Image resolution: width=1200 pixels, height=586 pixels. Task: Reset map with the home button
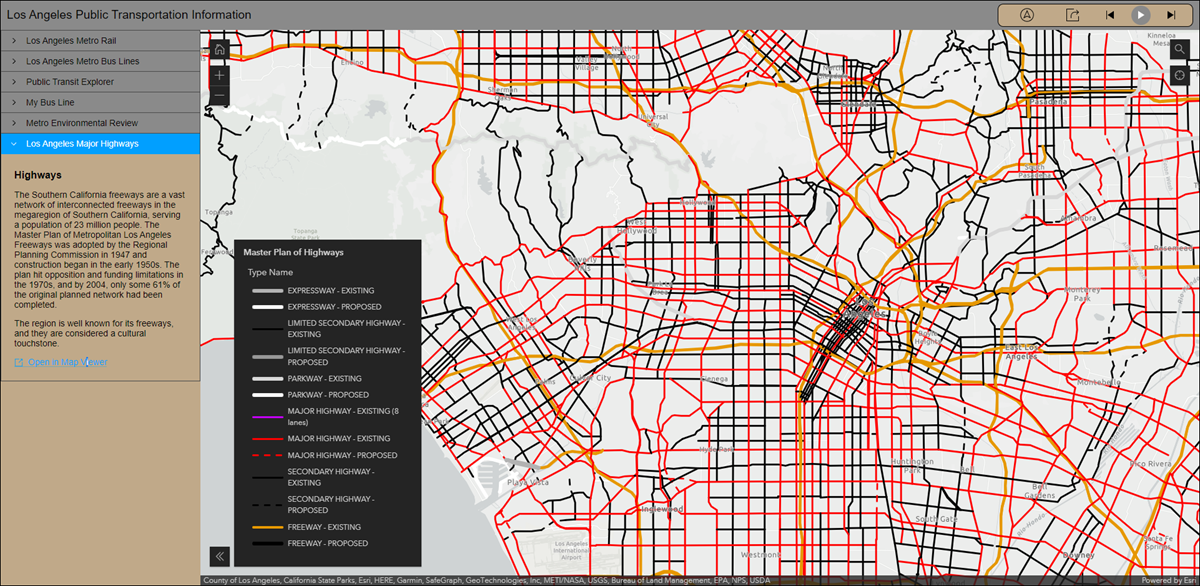[220, 49]
